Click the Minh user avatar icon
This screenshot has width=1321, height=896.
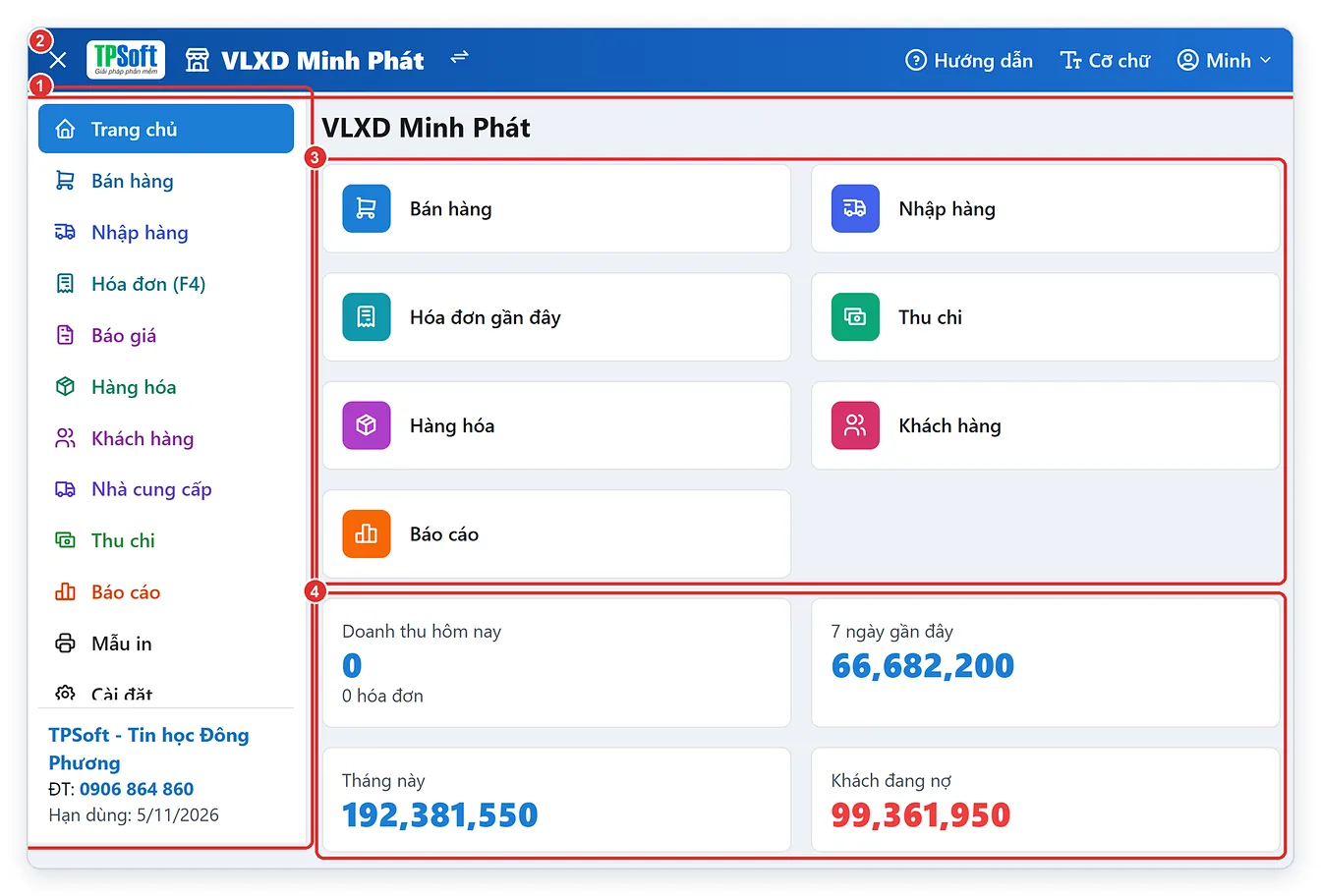1188,61
